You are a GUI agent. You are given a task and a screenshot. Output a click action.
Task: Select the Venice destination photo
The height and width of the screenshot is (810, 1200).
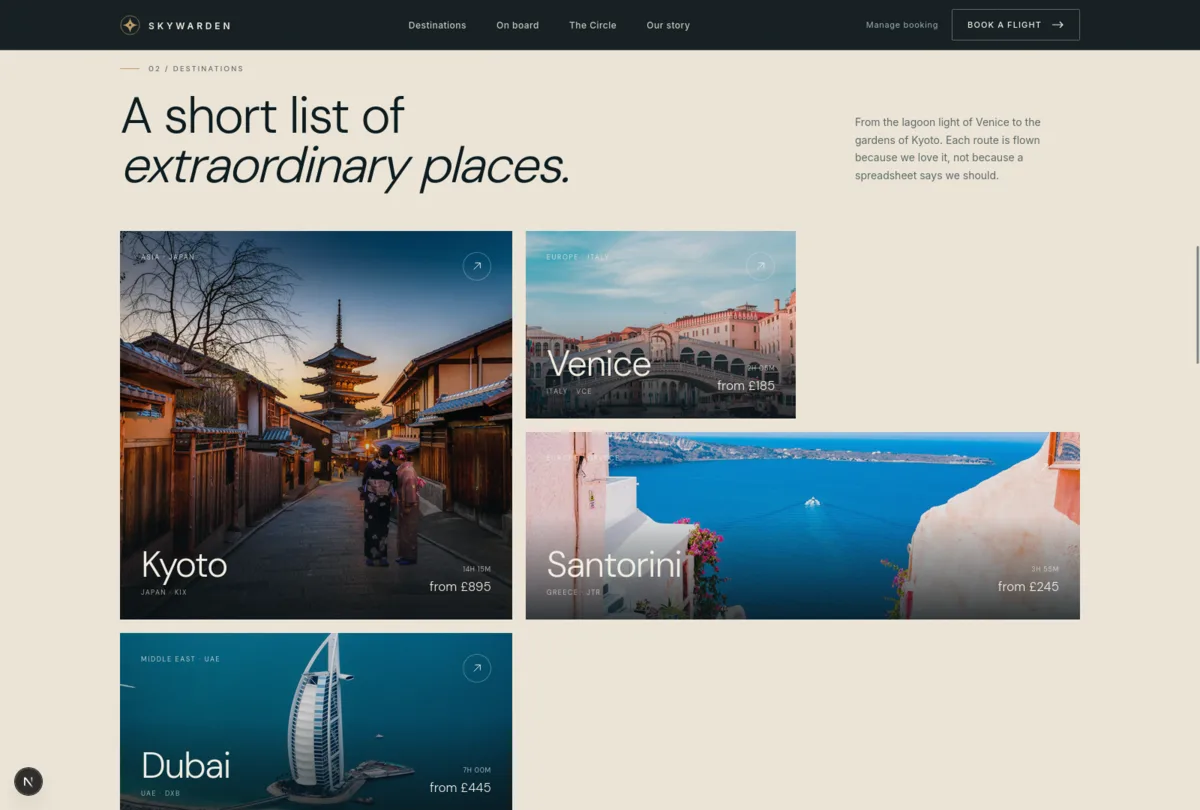point(661,325)
